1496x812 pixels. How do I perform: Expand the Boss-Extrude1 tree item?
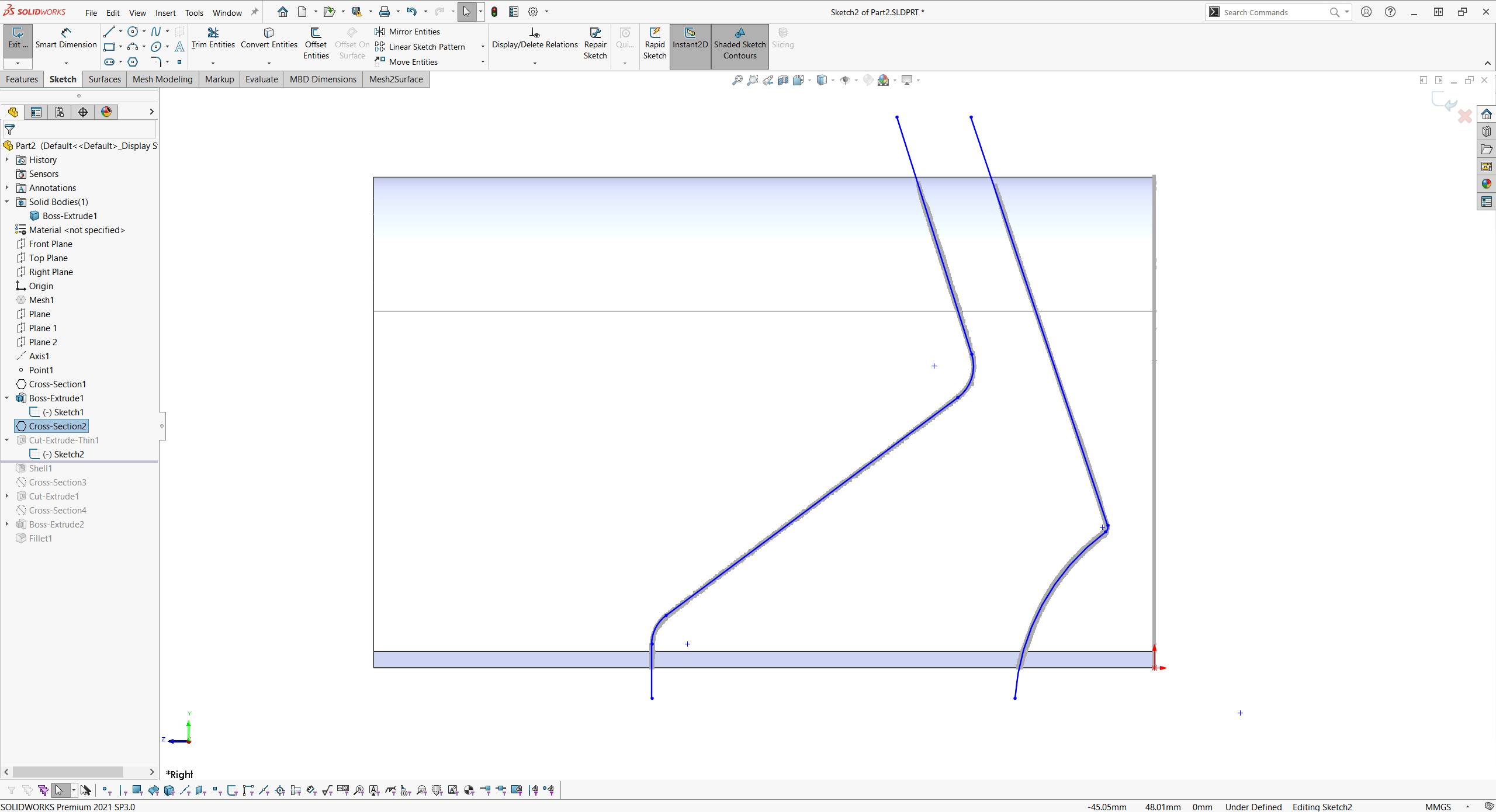coord(8,397)
